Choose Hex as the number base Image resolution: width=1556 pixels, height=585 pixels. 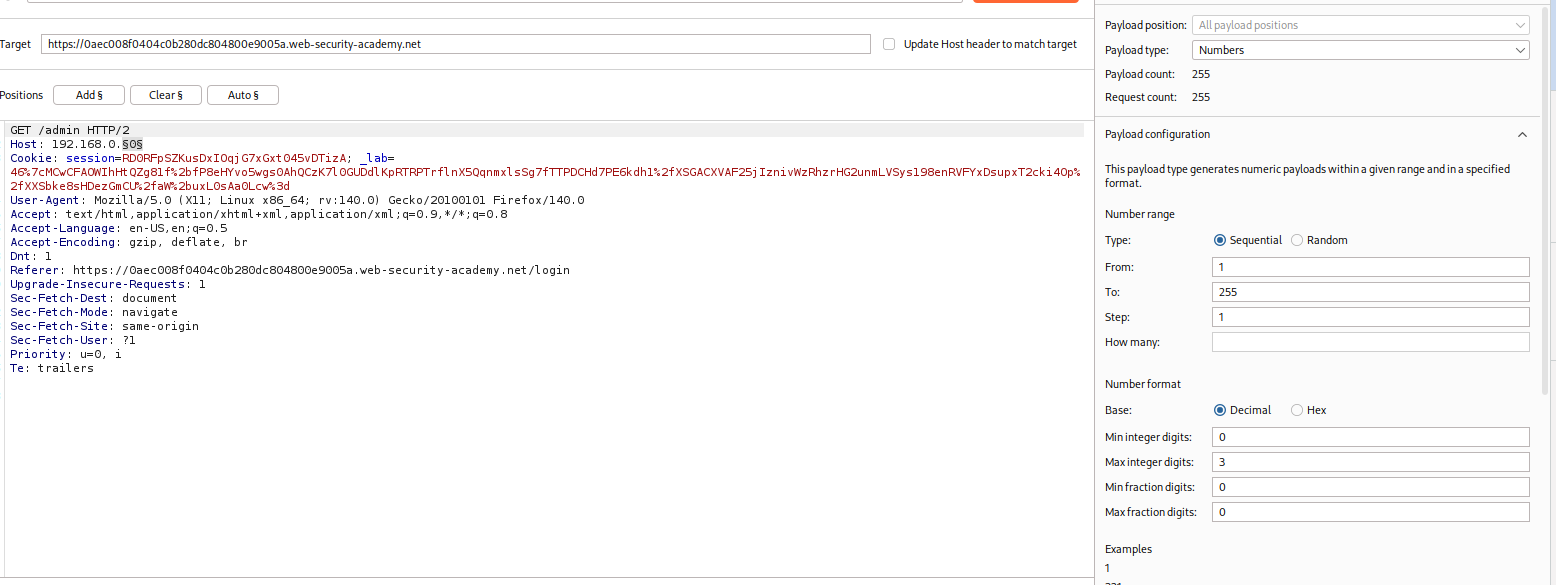click(x=1297, y=410)
